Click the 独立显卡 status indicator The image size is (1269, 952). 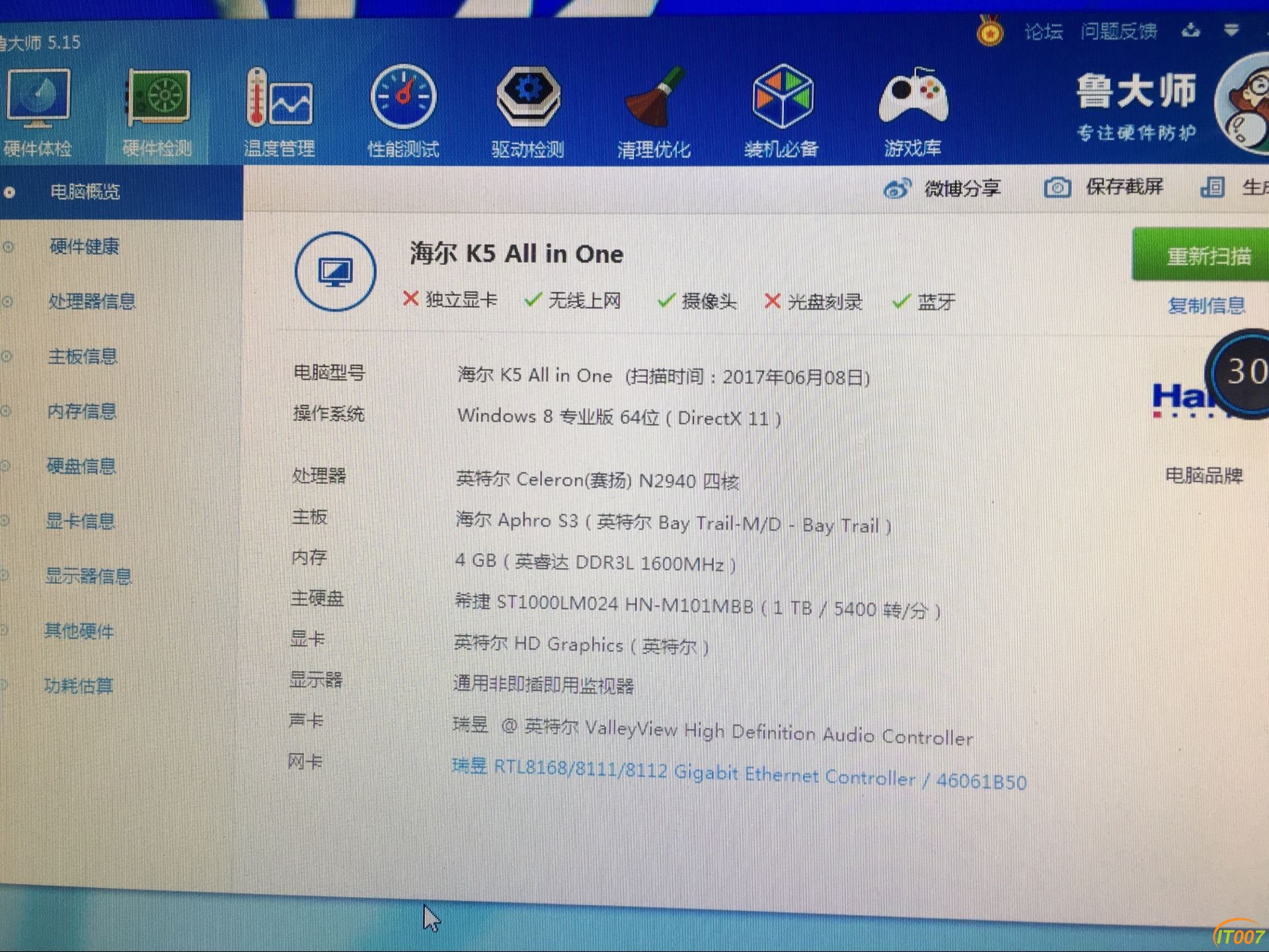pos(450,299)
